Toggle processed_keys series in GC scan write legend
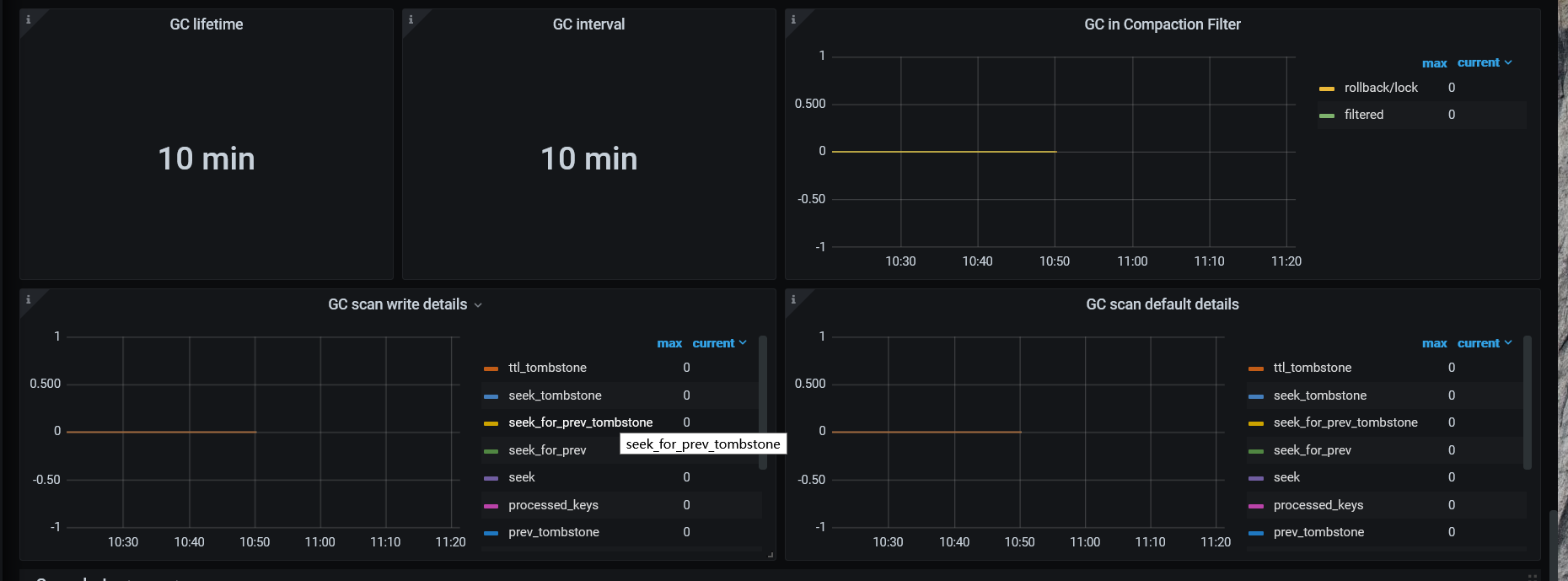This screenshot has height=581, width=1568. coord(553,505)
